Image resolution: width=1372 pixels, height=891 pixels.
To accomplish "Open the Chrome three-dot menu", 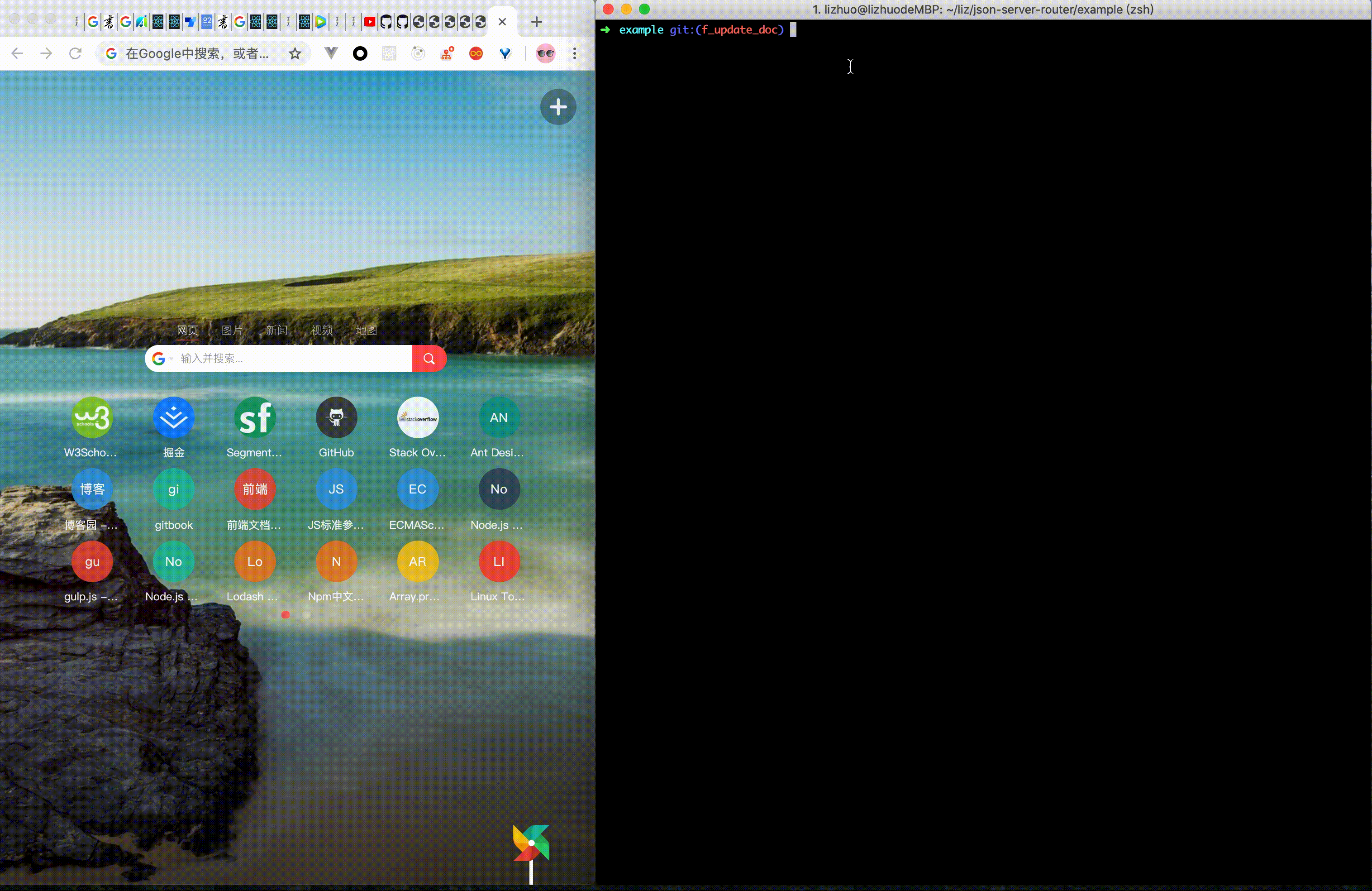I will pos(574,53).
